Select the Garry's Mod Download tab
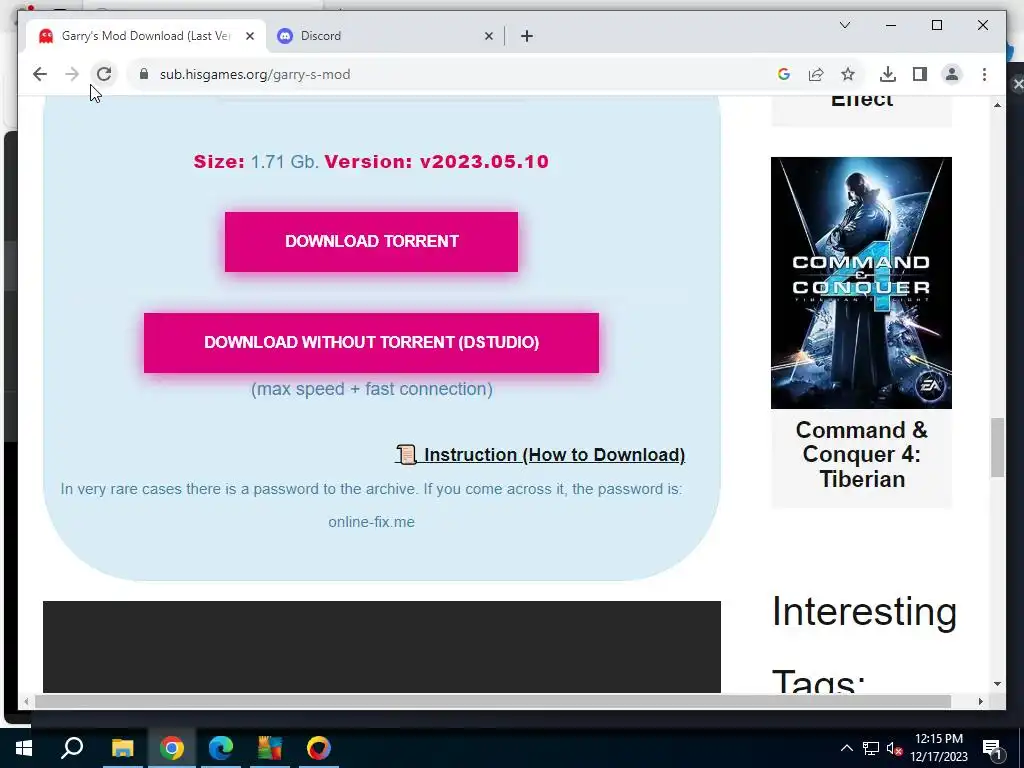Viewport: 1024px width, 768px height. [x=144, y=36]
